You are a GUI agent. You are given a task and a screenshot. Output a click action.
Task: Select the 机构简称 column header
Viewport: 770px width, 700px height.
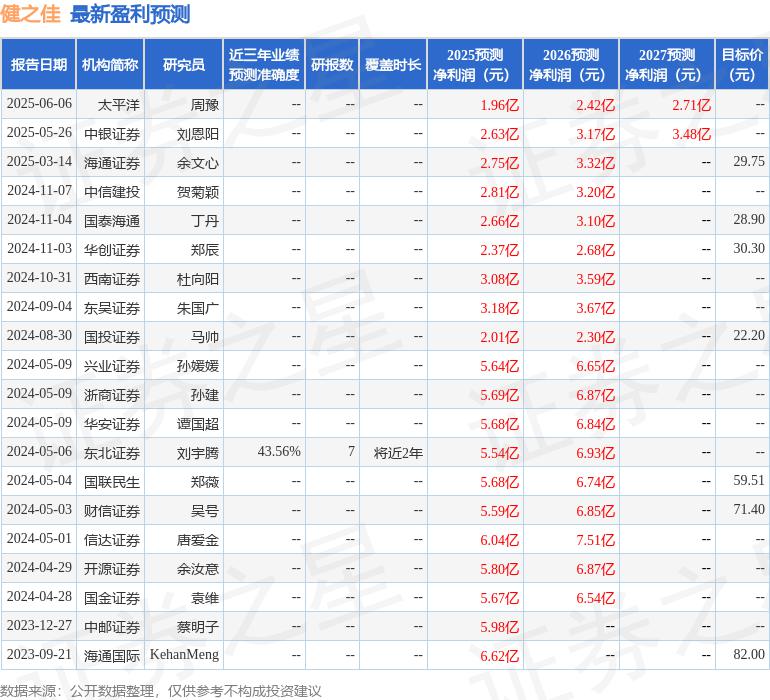tap(110, 64)
